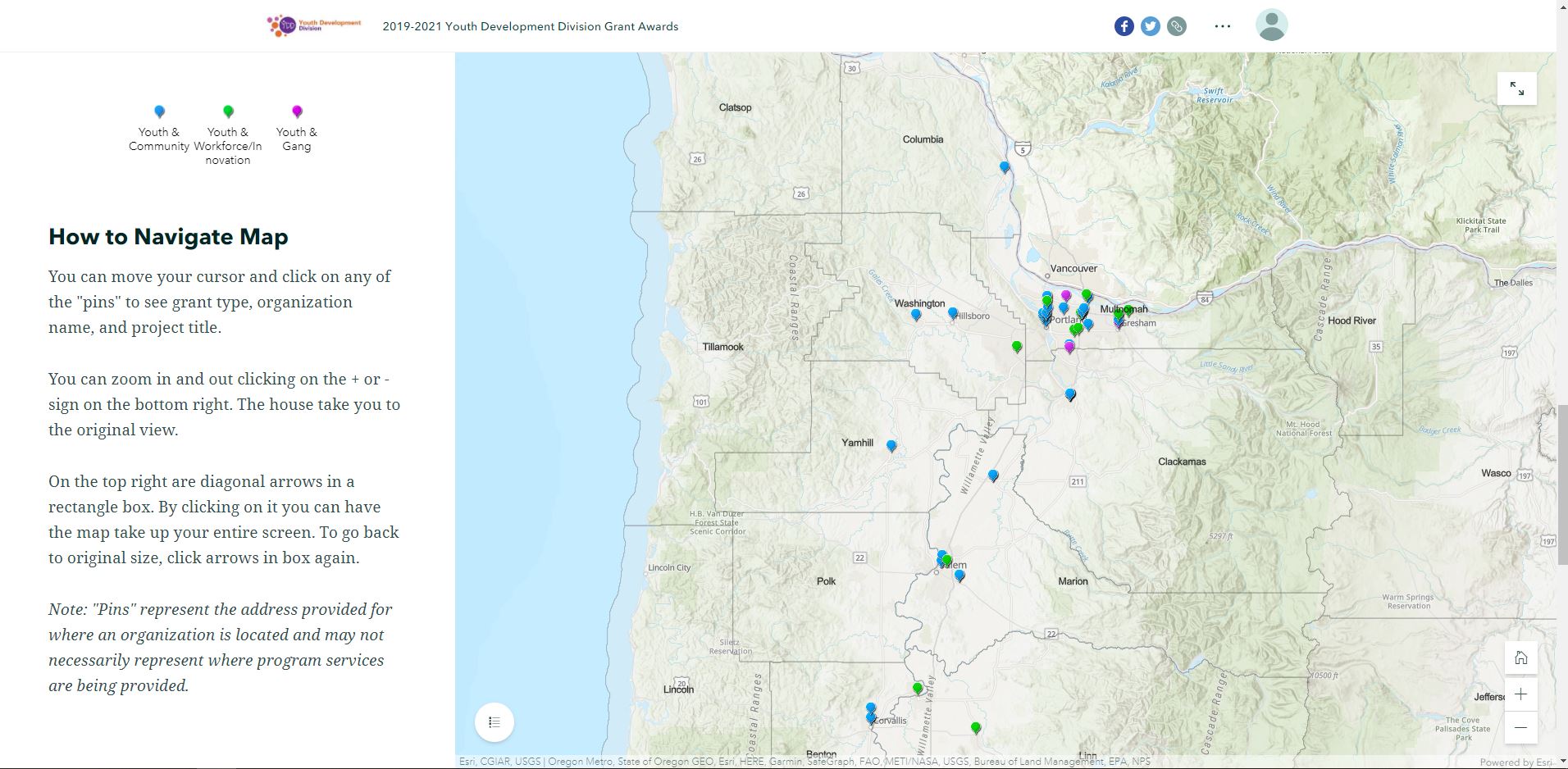This screenshot has width=1568, height=769.
Task: Click the story title in header
Action: (530, 26)
